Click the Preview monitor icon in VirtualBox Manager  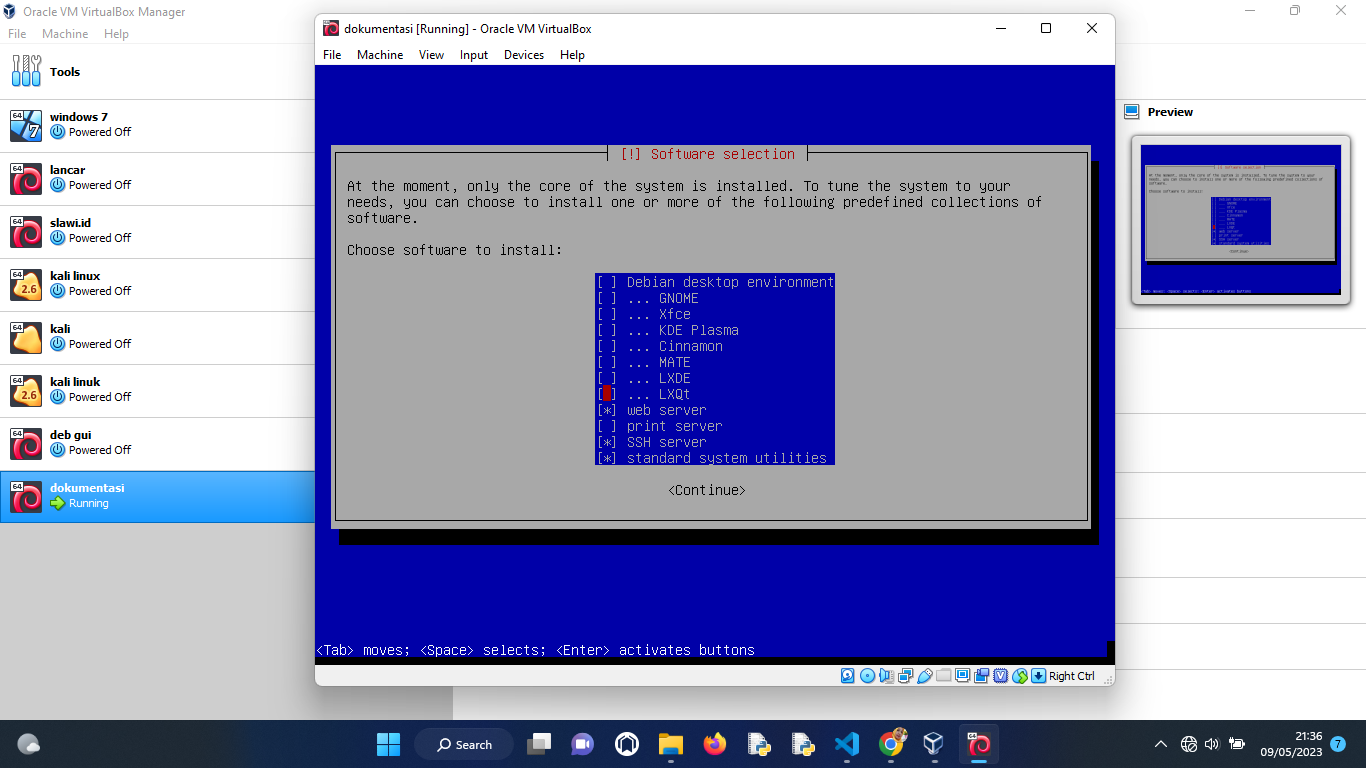pos(1132,112)
